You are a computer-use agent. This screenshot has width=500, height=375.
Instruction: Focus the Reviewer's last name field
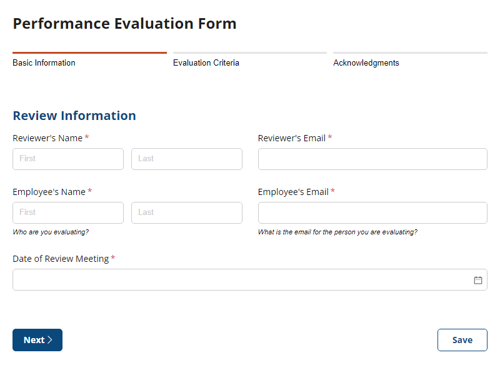click(x=187, y=159)
